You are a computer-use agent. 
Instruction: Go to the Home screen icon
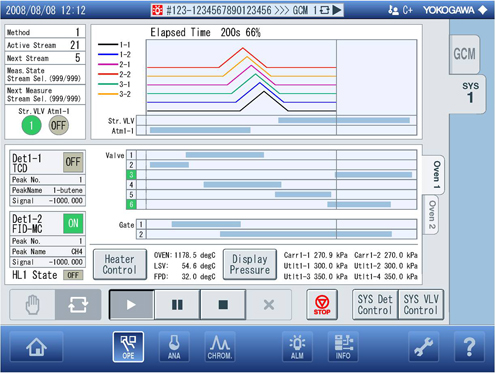[36, 347]
